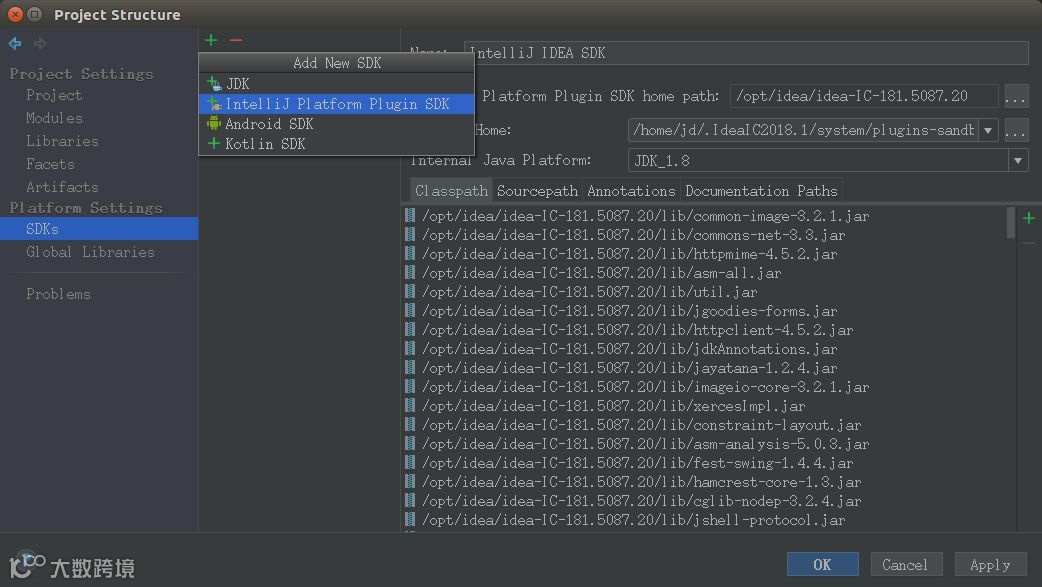This screenshot has width=1042, height=587.
Task: Click the IntelliJ Platform Plugin SDK icon
Action: (x=214, y=104)
